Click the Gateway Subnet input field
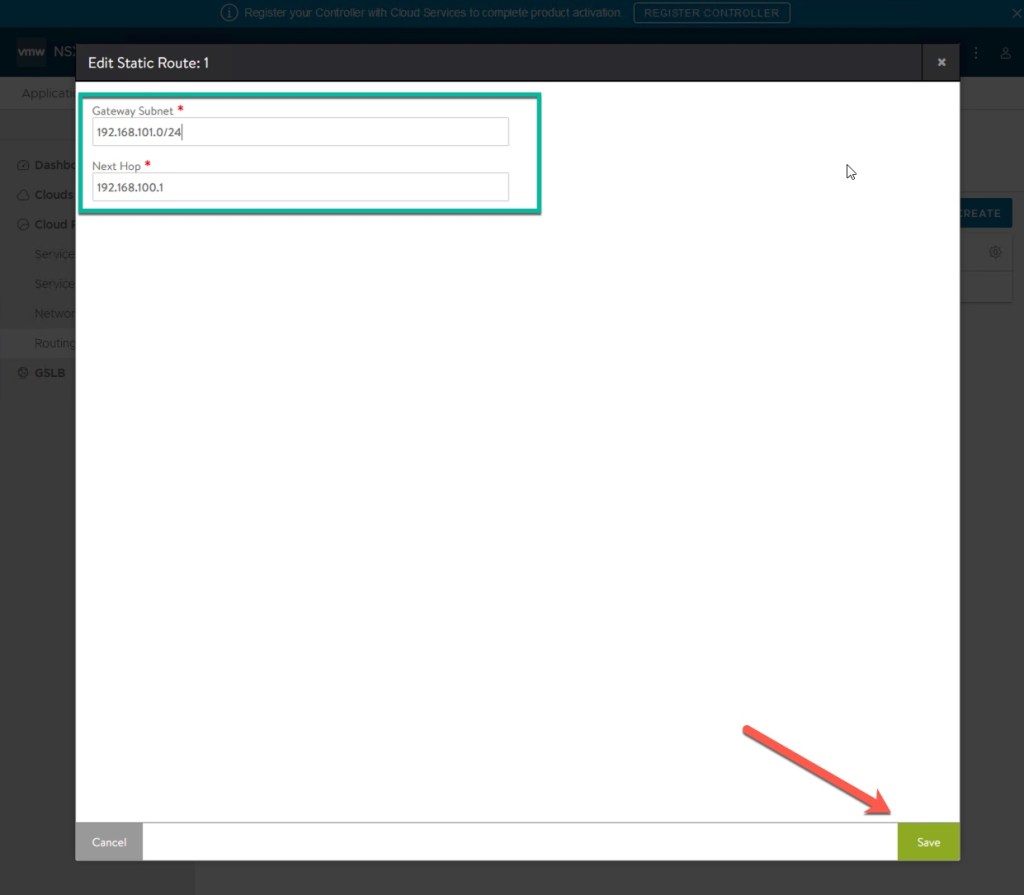Image resolution: width=1024 pixels, height=895 pixels. [300, 132]
